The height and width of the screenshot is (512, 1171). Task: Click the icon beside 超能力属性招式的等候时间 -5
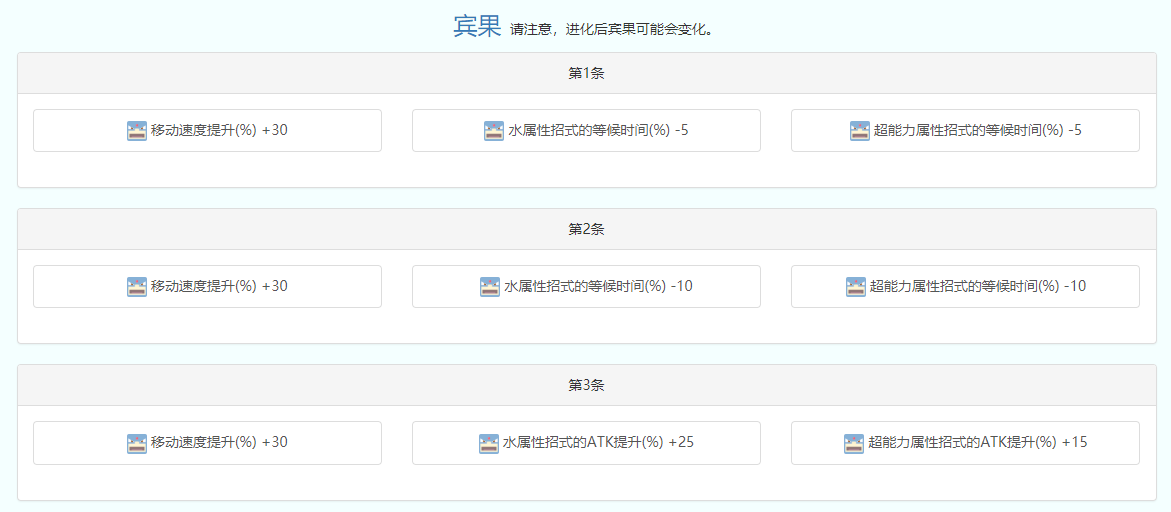tap(860, 131)
